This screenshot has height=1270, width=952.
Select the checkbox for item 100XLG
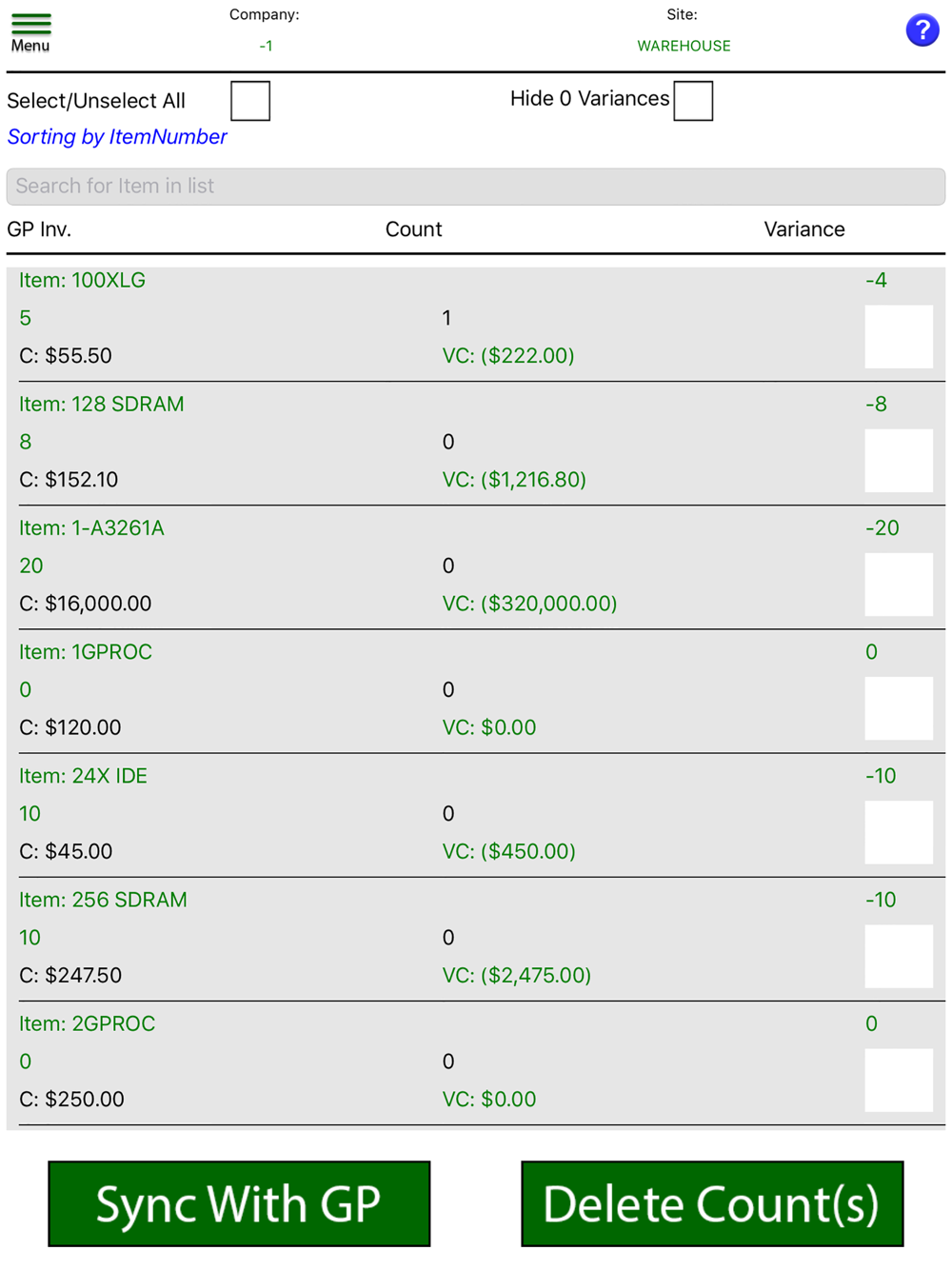pos(898,337)
